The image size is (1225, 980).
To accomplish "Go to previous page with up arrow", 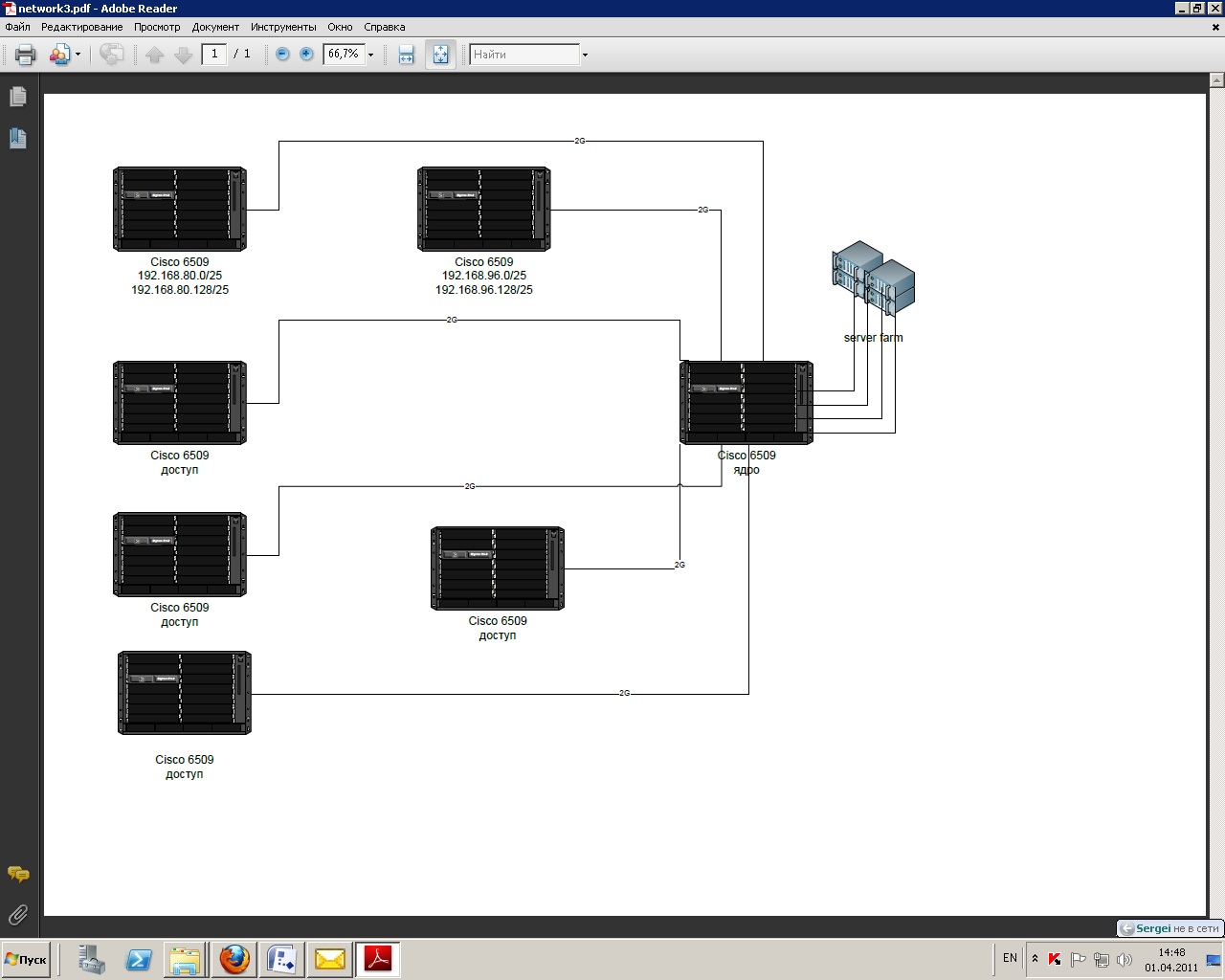I will 155,55.
